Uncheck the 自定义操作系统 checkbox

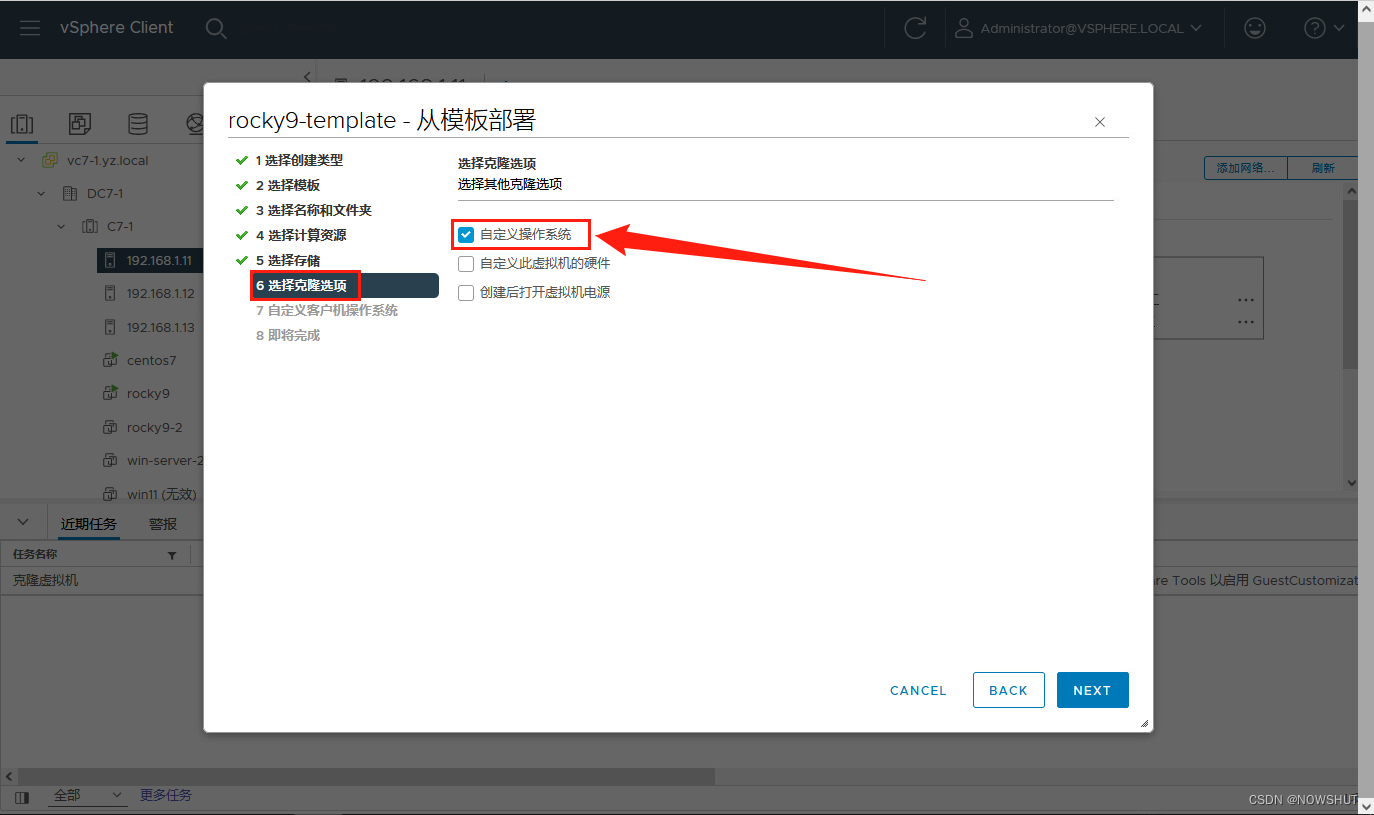click(x=466, y=235)
